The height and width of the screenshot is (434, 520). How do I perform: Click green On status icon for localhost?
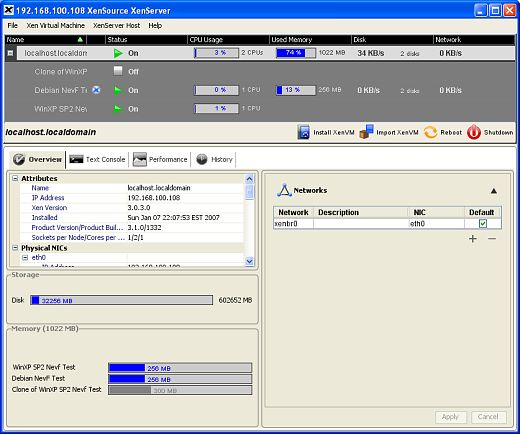(118, 53)
